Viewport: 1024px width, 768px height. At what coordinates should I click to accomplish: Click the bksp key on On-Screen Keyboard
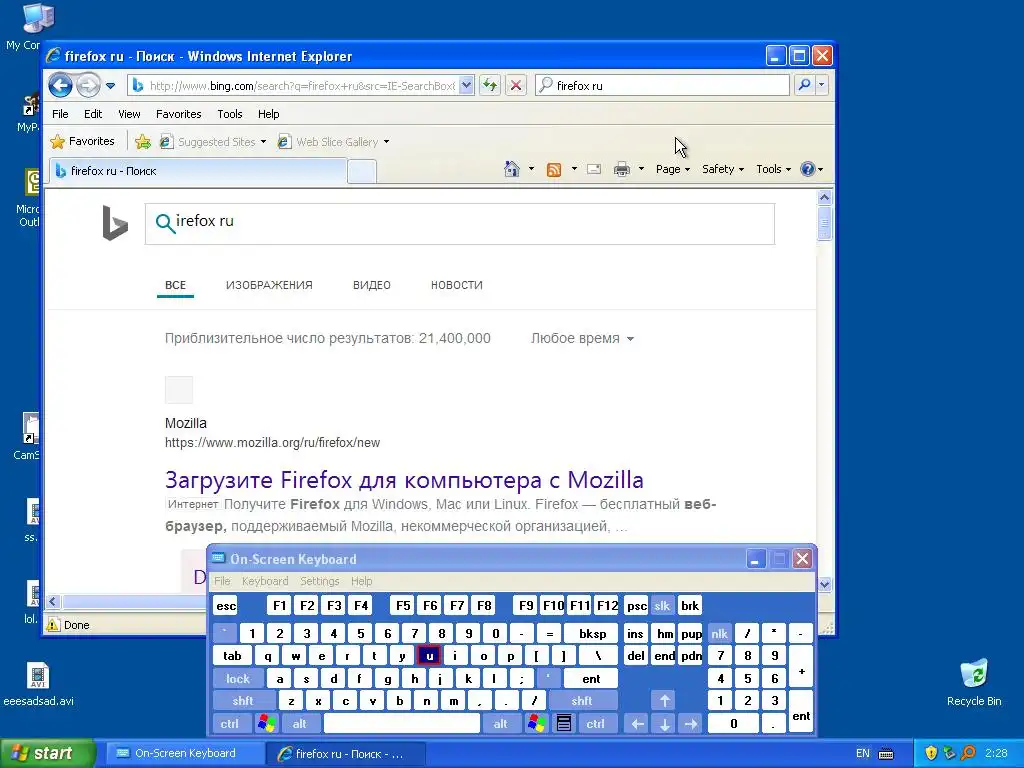click(x=592, y=633)
